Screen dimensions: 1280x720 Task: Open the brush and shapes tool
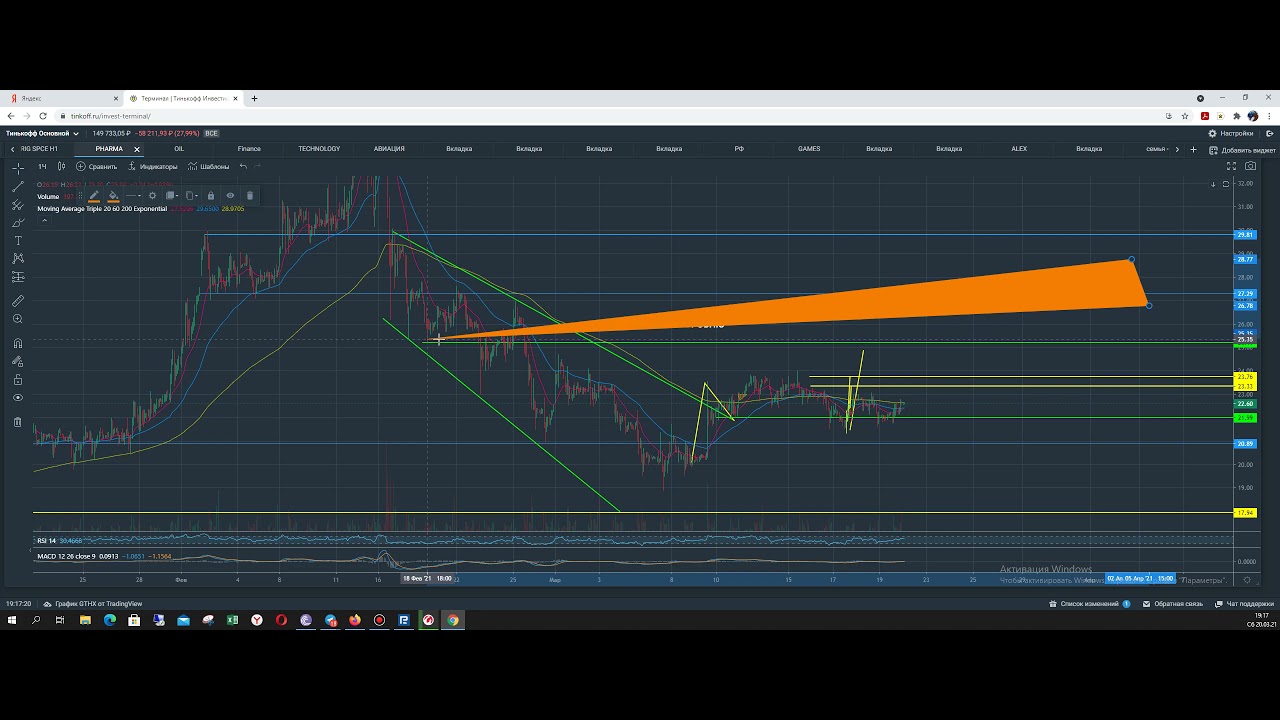17,222
